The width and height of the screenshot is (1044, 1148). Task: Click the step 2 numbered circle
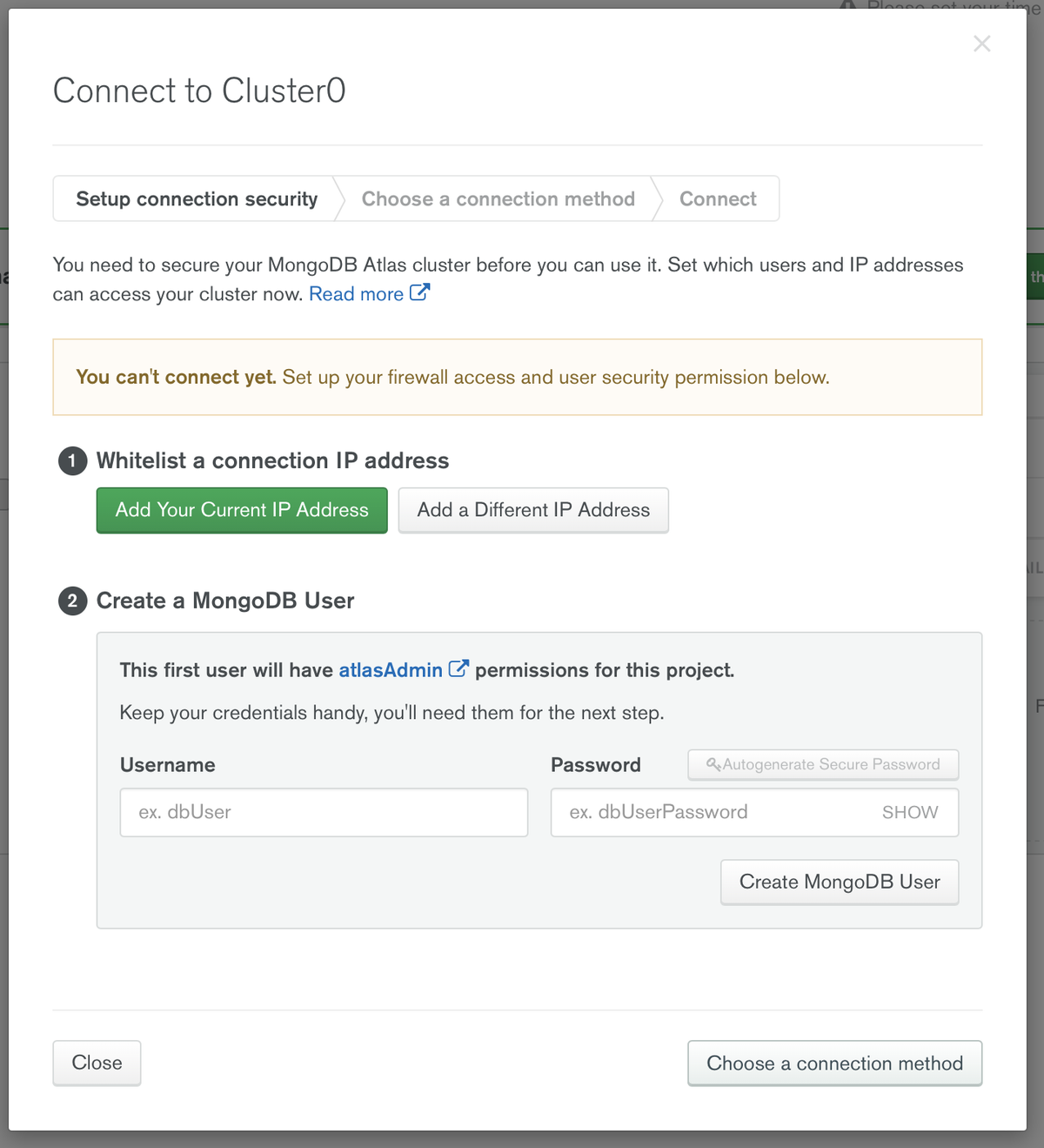coord(72,601)
